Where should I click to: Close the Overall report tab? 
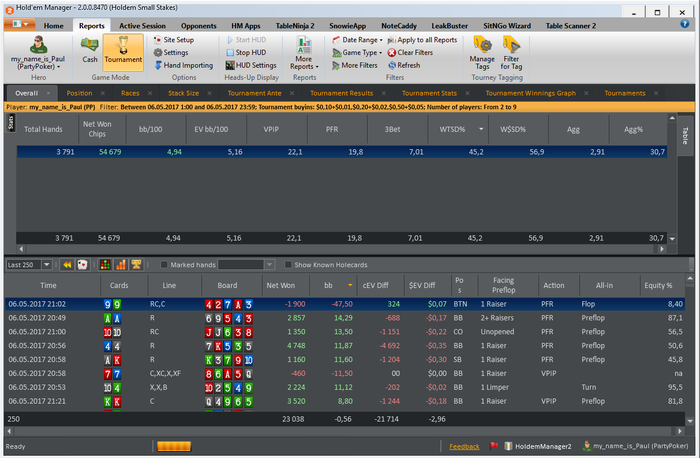tap(49, 93)
